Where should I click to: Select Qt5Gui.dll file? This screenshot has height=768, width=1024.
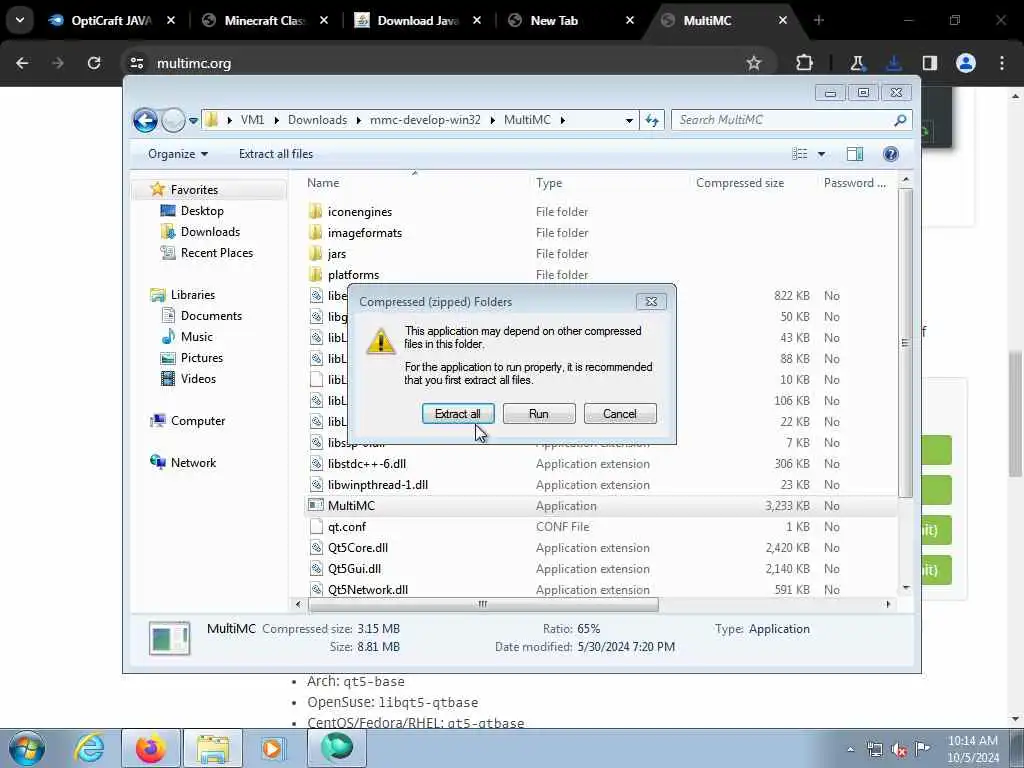pos(355,568)
